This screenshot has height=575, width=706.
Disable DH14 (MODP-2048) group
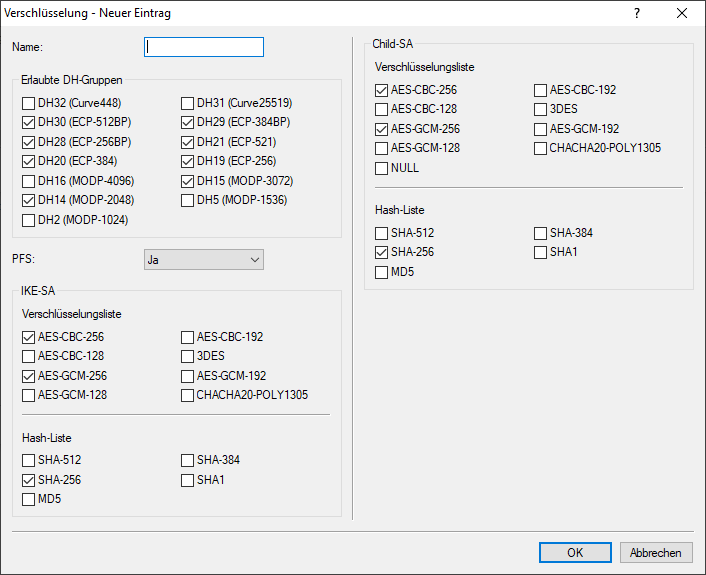(x=29, y=200)
